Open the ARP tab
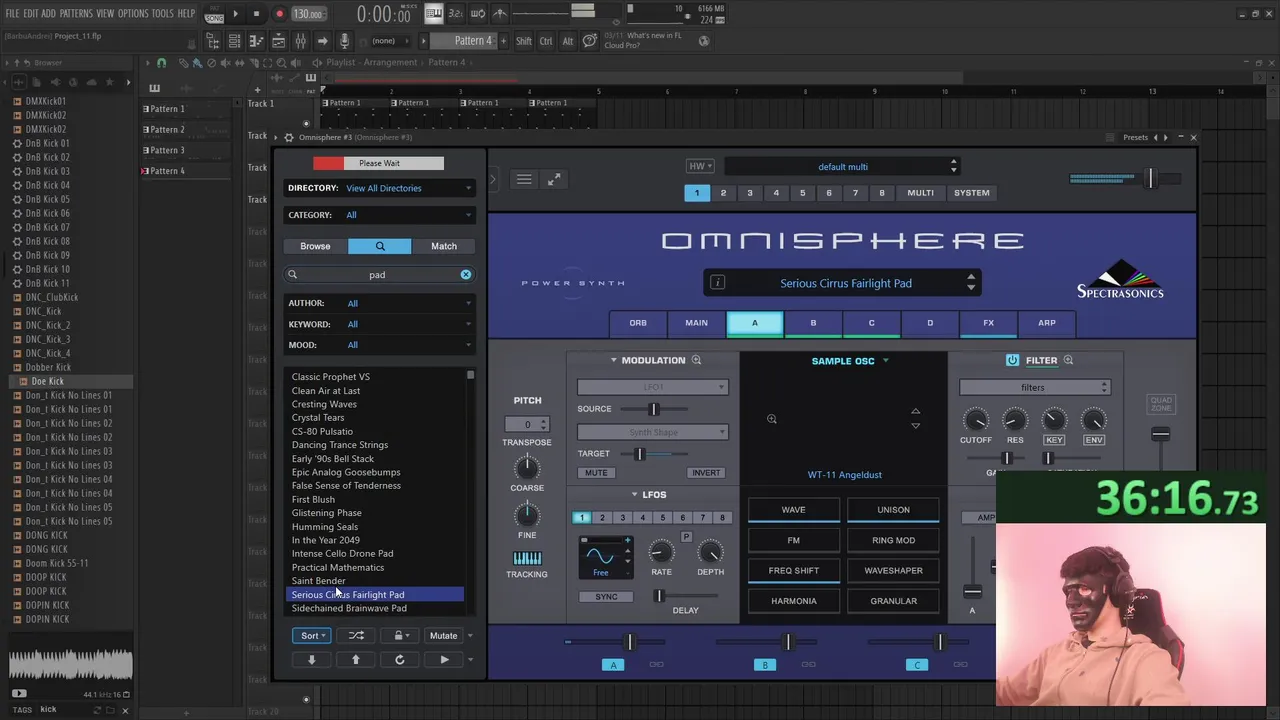 point(1046,323)
